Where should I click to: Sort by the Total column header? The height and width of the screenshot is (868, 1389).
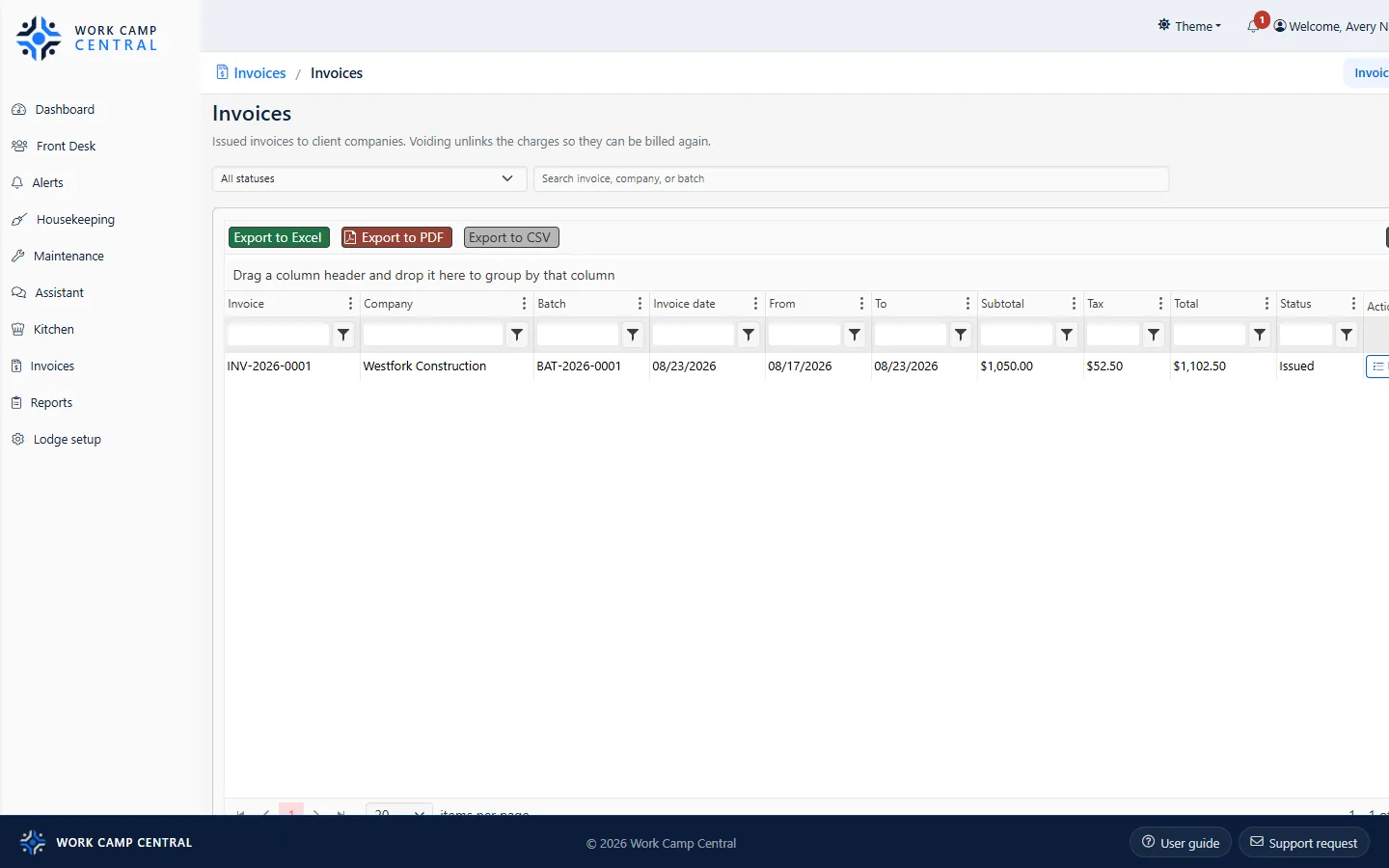pyautogui.click(x=1186, y=304)
